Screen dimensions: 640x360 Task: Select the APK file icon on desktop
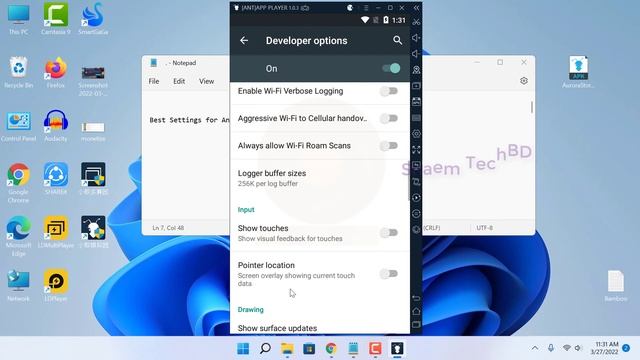578,72
